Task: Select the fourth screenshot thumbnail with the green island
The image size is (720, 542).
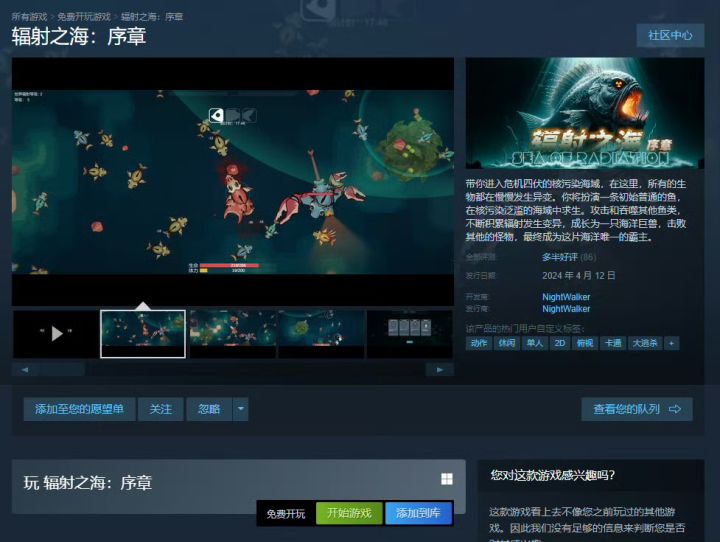Action: [321, 333]
